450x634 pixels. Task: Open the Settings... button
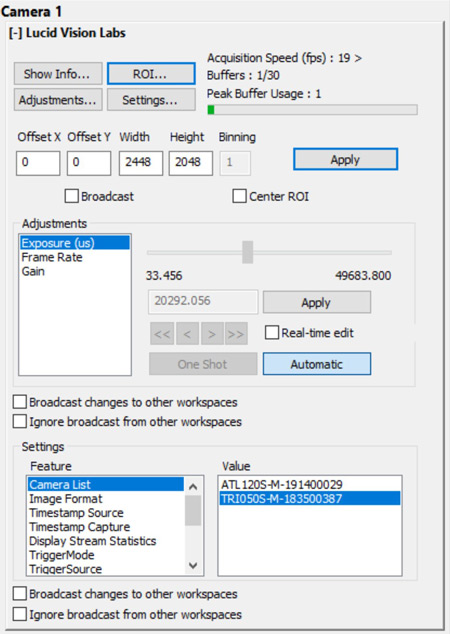[x=151, y=100]
